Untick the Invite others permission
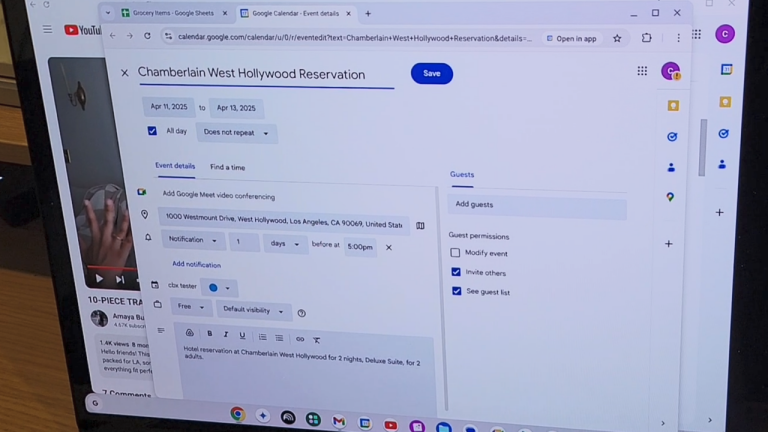The image size is (768, 432). coord(456,272)
